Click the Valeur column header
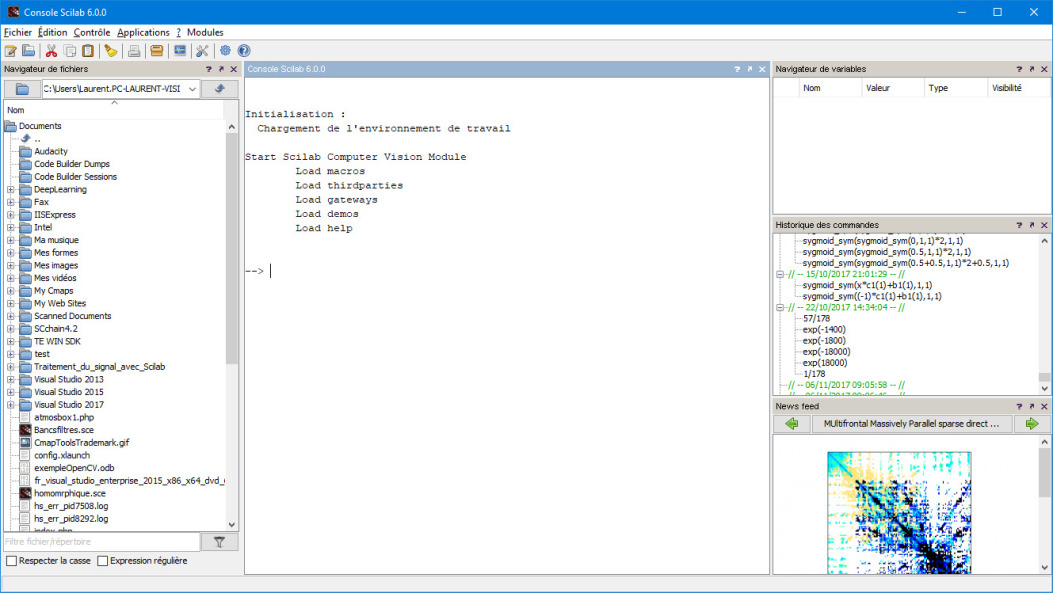 pos(892,88)
